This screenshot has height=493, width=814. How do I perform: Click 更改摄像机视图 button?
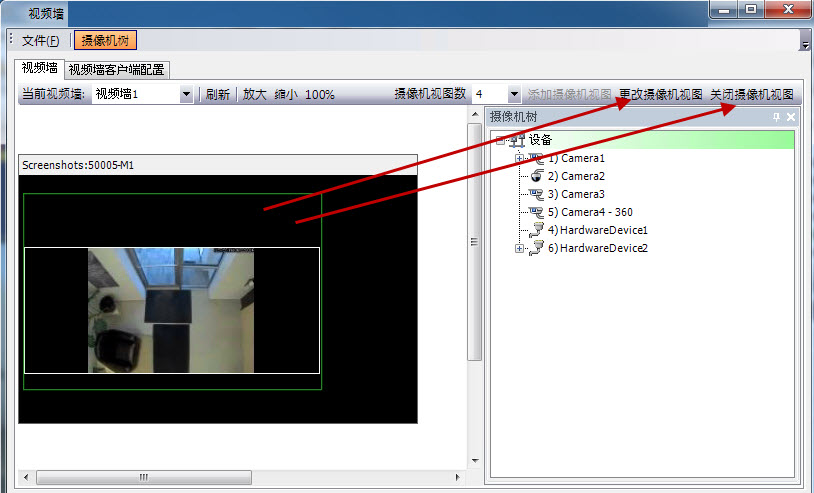click(x=661, y=94)
